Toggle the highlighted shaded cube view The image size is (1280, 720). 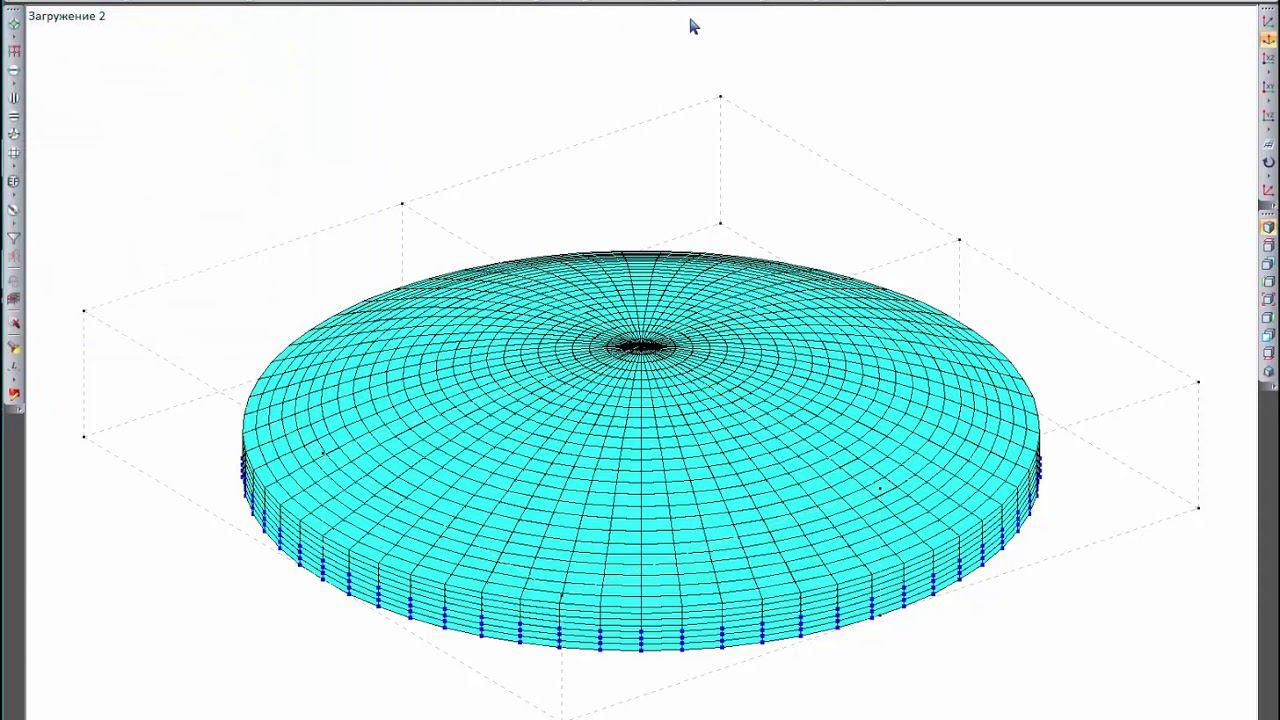1268,227
